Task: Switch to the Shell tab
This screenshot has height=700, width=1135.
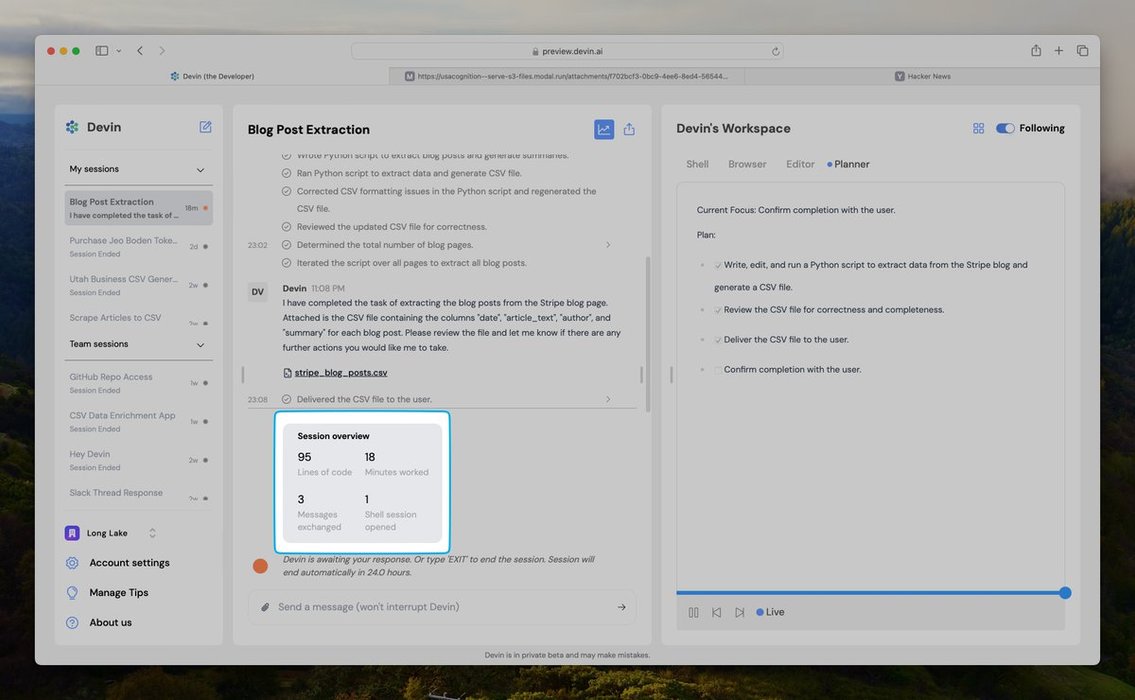Action: [x=697, y=164]
